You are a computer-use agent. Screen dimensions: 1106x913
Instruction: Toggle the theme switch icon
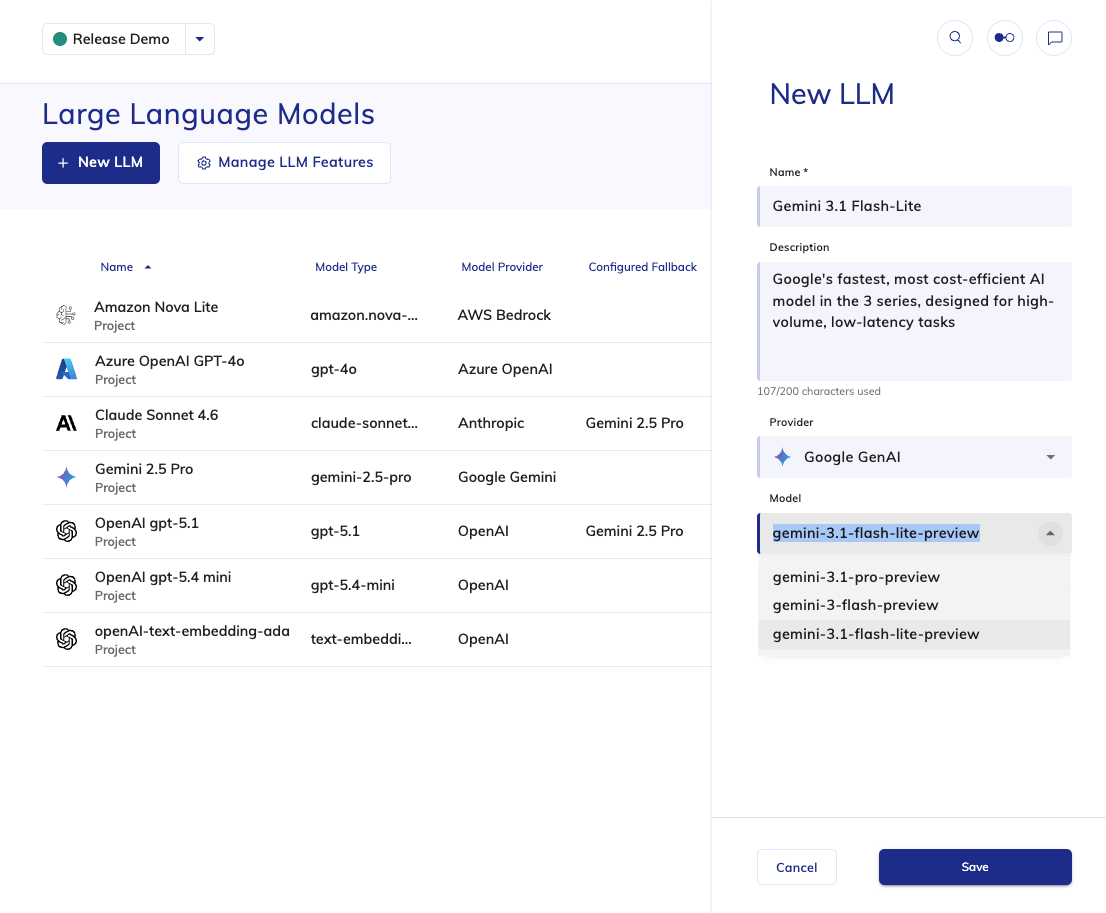pos(1004,37)
